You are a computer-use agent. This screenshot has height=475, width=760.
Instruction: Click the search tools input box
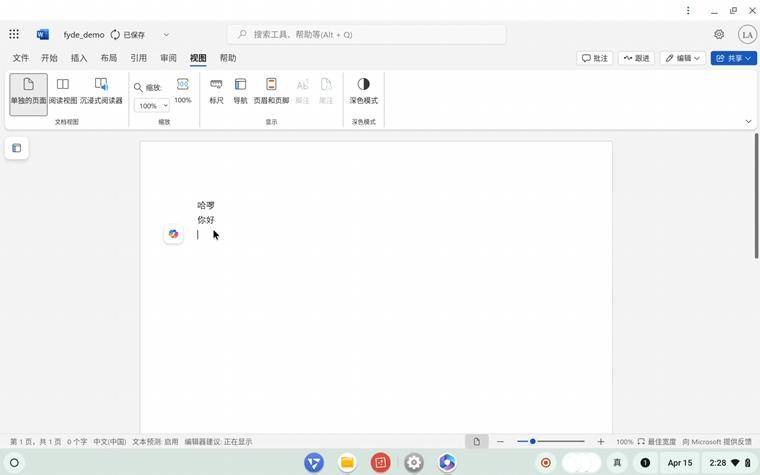366,34
